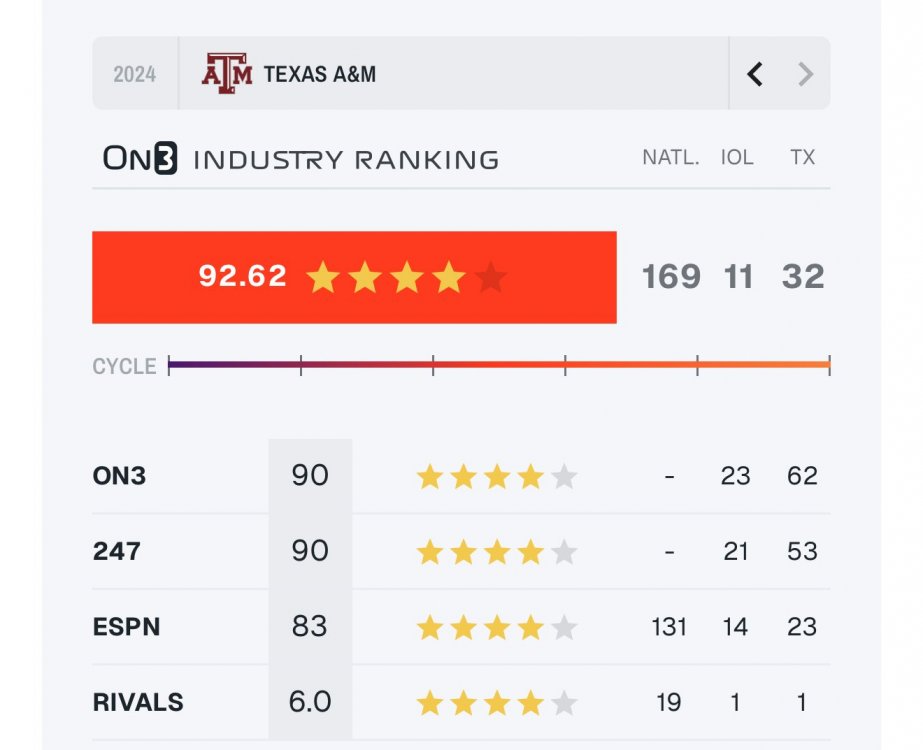Click the NATL. column header

point(670,158)
